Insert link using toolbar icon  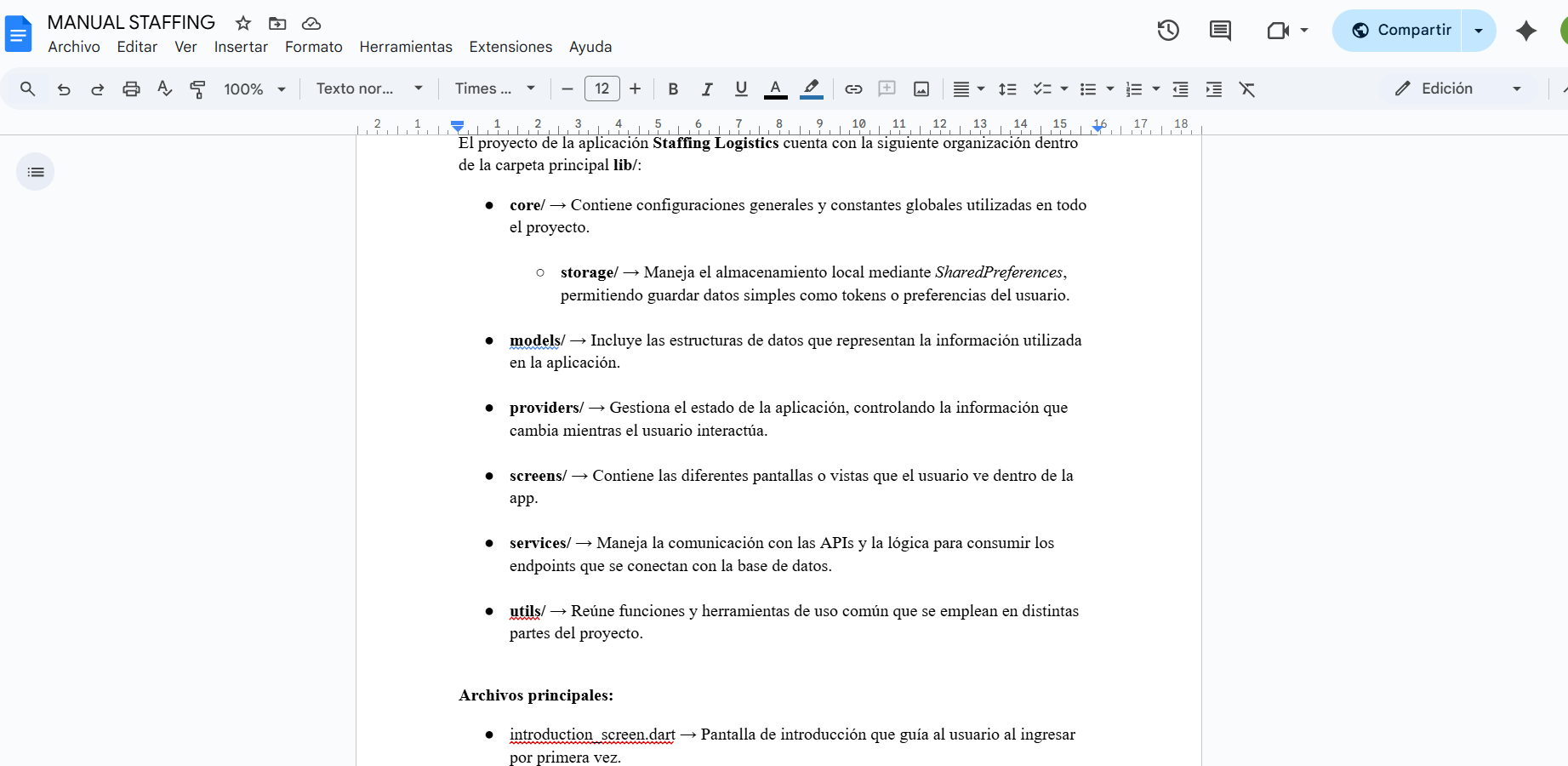point(853,89)
